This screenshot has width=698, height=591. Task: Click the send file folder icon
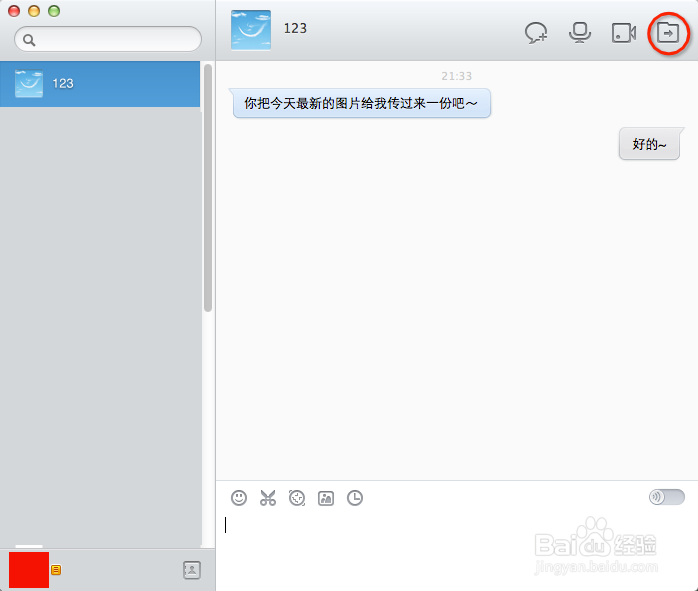pos(668,32)
